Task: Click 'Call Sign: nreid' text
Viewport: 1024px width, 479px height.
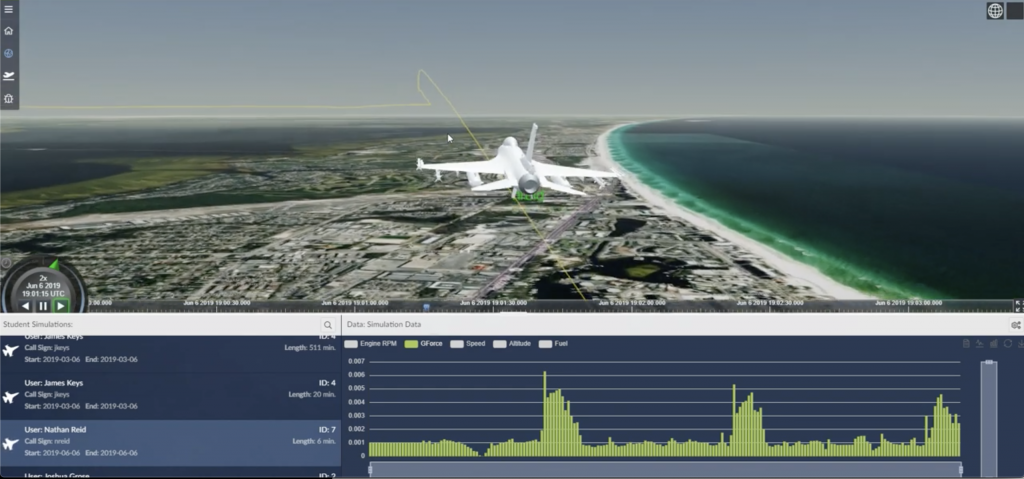Action: click(x=47, y=442)
